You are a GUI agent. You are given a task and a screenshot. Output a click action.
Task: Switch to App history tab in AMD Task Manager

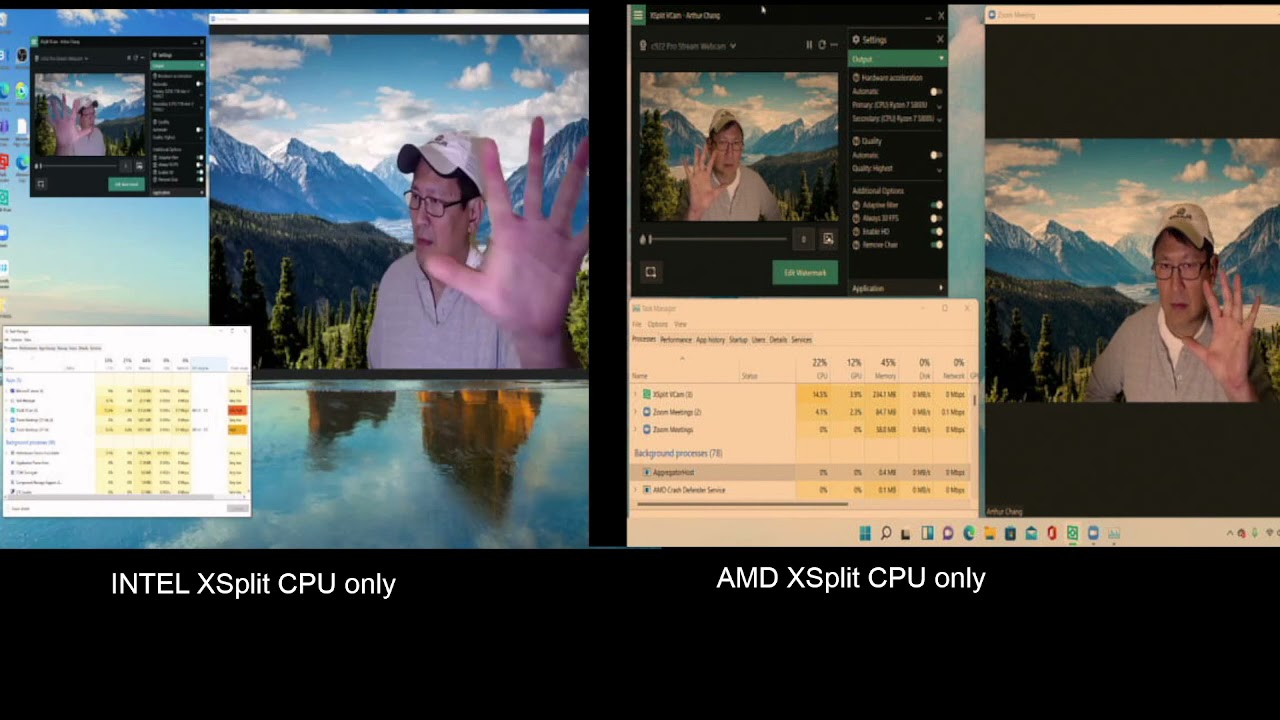click(x=710, y=340)
